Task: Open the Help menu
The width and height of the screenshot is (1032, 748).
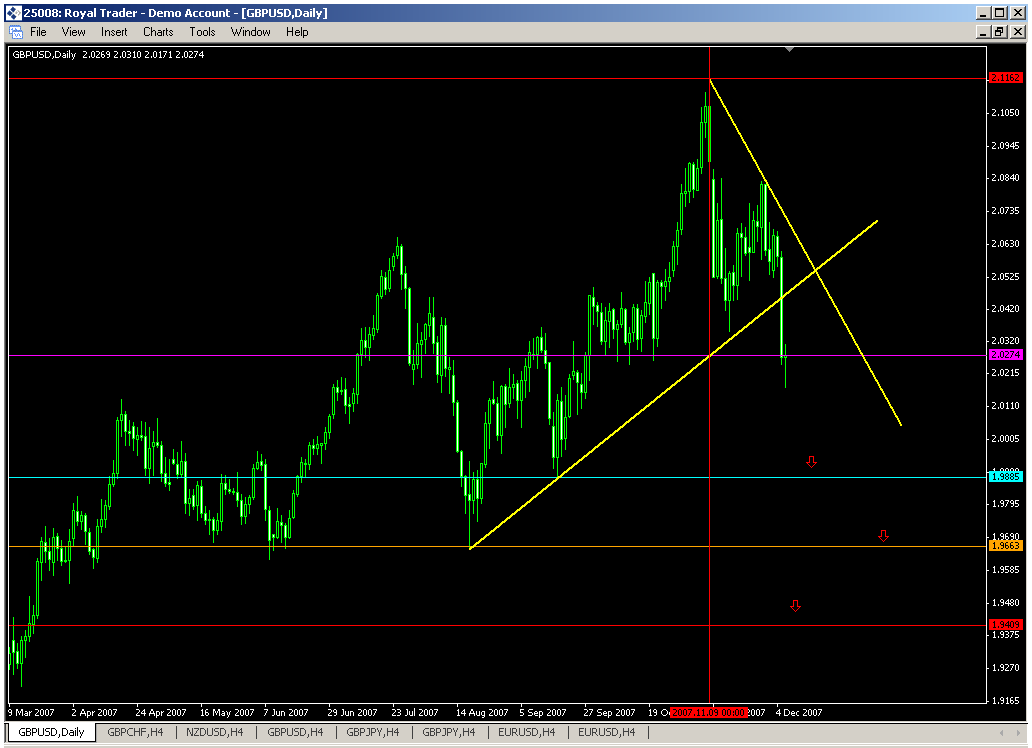Action: pos(297,32)
